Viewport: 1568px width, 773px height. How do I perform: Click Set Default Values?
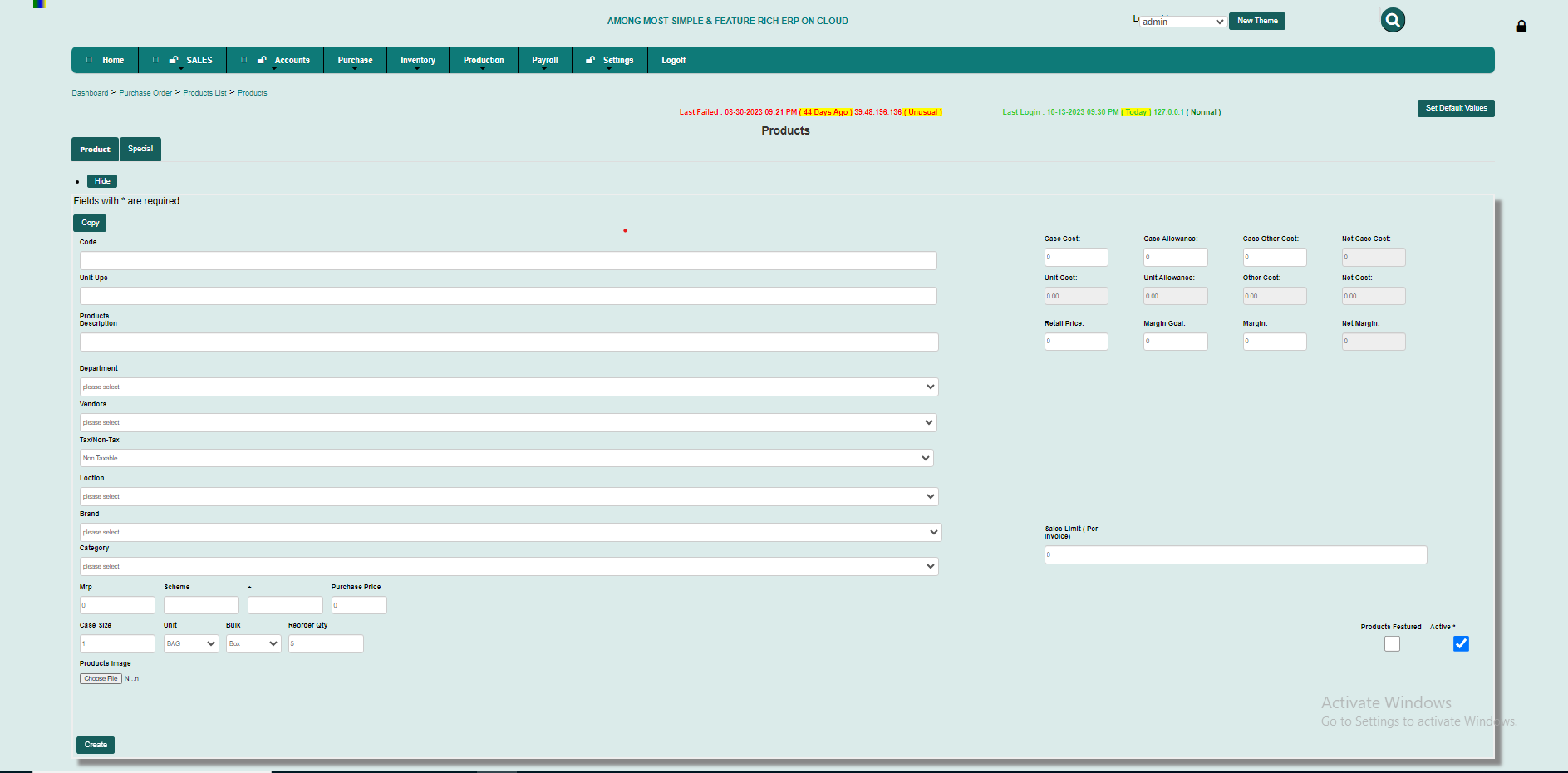(x=1455, y=108)
